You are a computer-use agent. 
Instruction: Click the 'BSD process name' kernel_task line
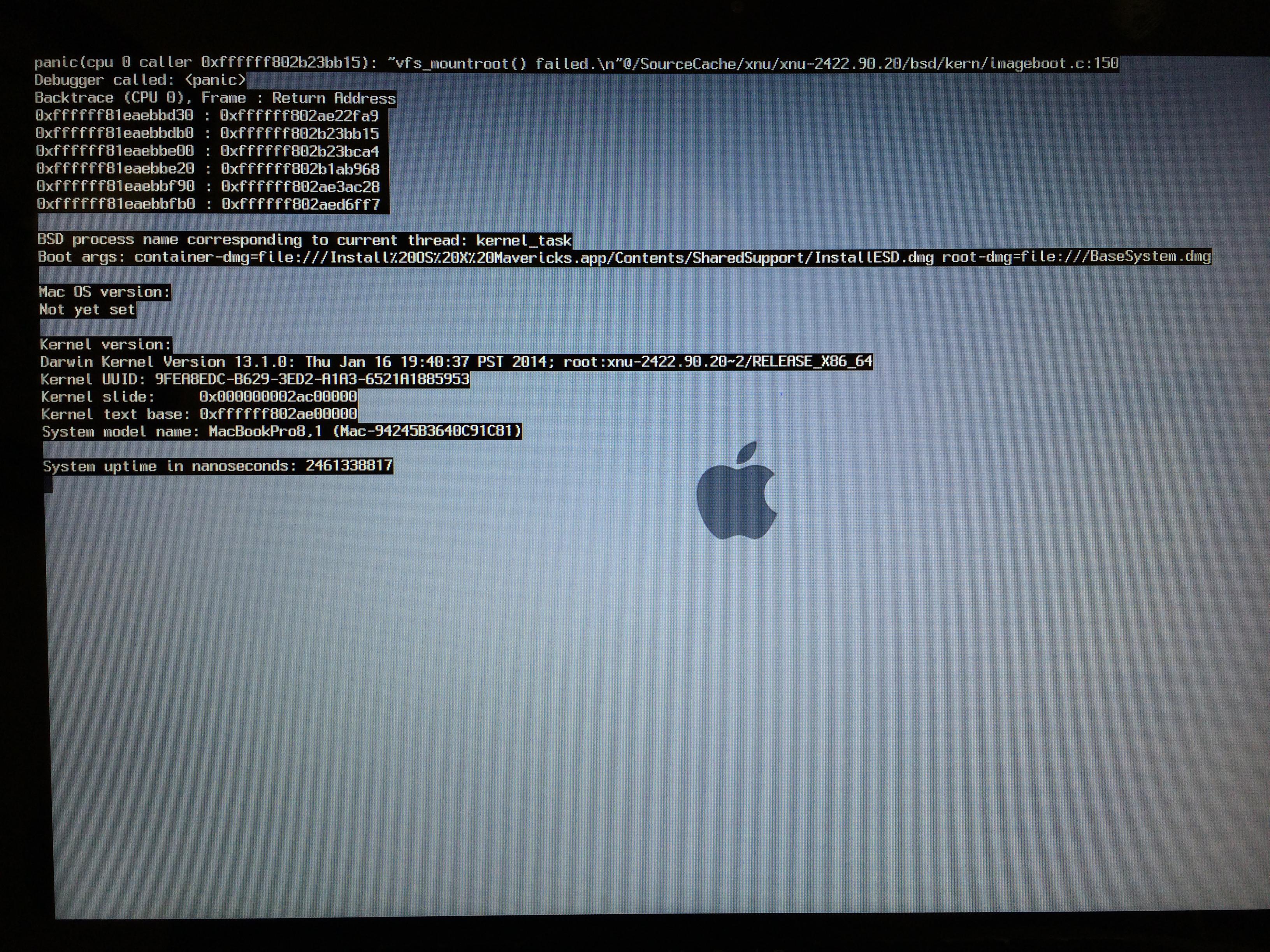[305, 240]
